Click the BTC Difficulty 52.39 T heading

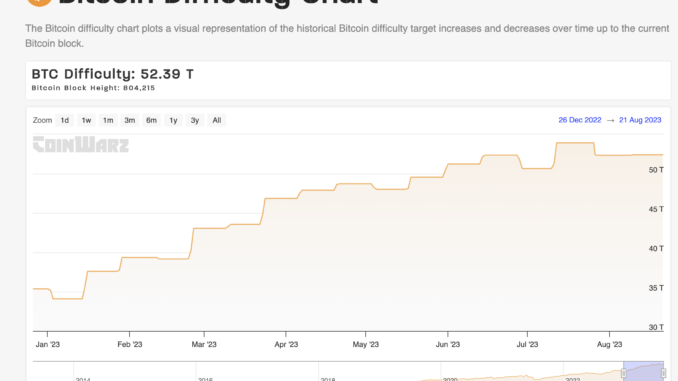[112, 74]
